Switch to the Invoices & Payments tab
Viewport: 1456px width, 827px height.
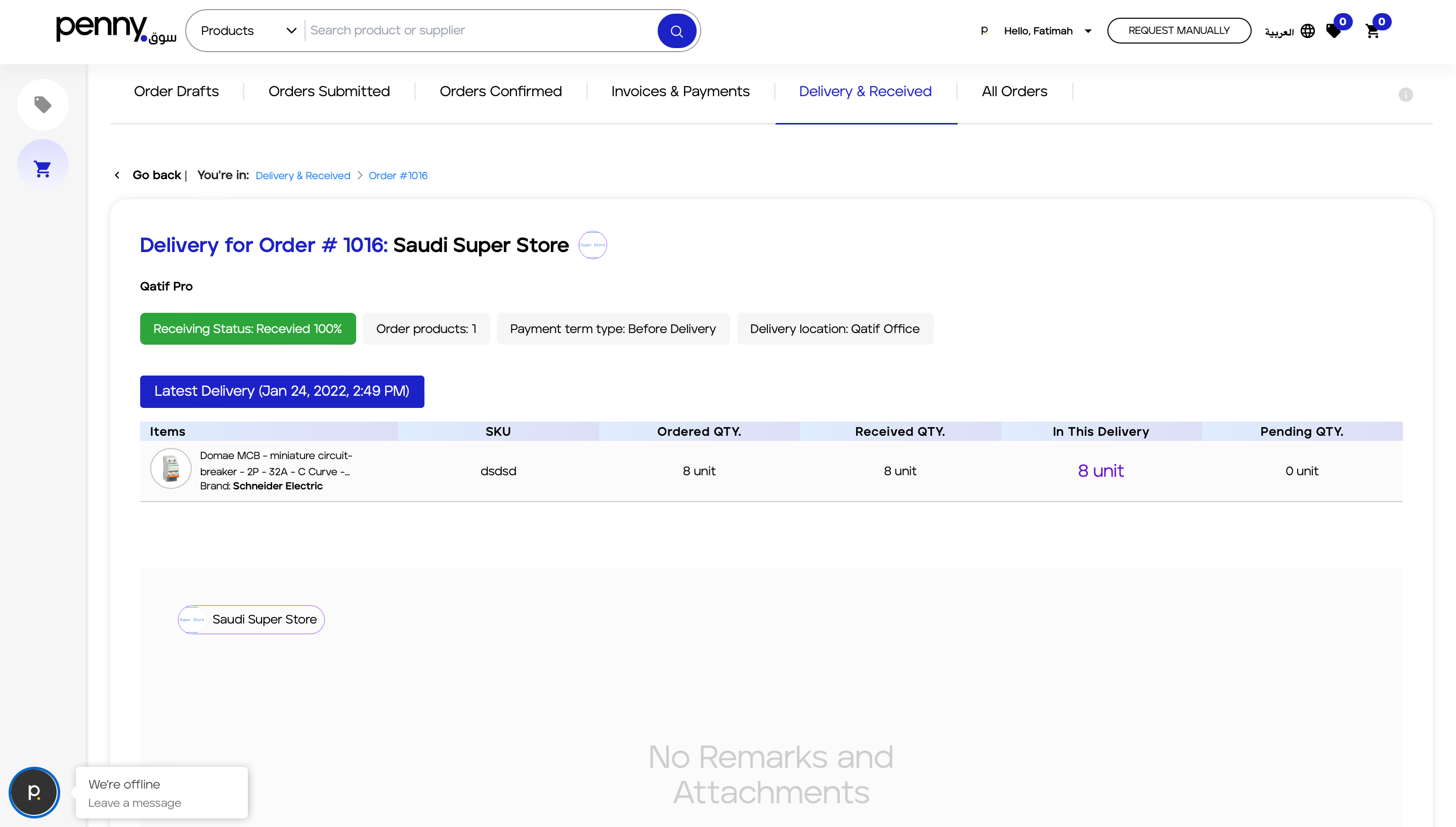click(680, 92)
